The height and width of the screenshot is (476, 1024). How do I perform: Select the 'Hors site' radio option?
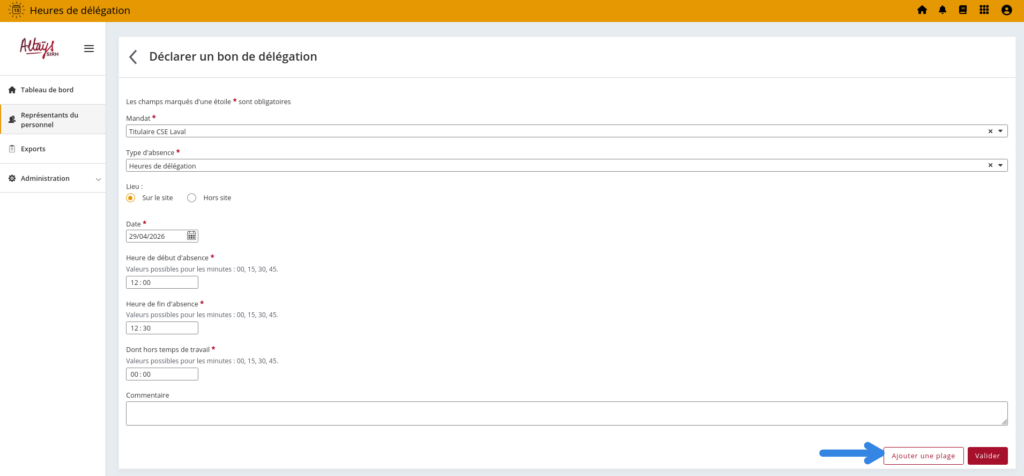pyautogui.click(x=192, y=198)
